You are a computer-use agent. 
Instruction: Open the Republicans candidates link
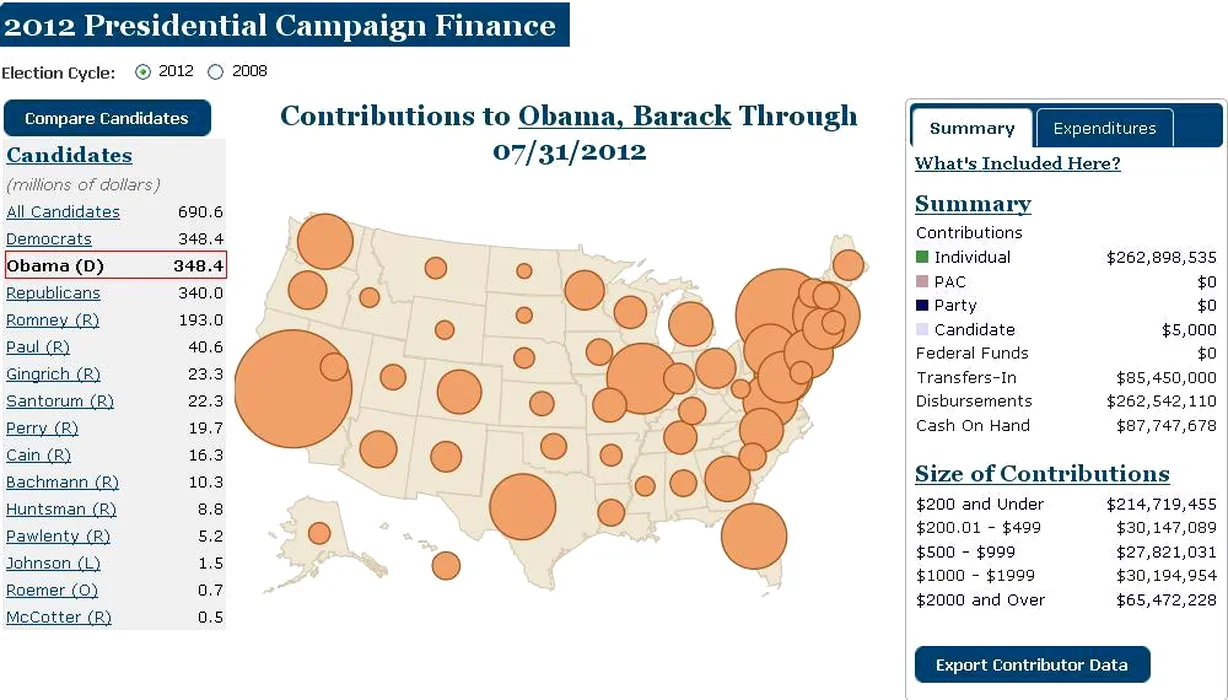point(53,293)
